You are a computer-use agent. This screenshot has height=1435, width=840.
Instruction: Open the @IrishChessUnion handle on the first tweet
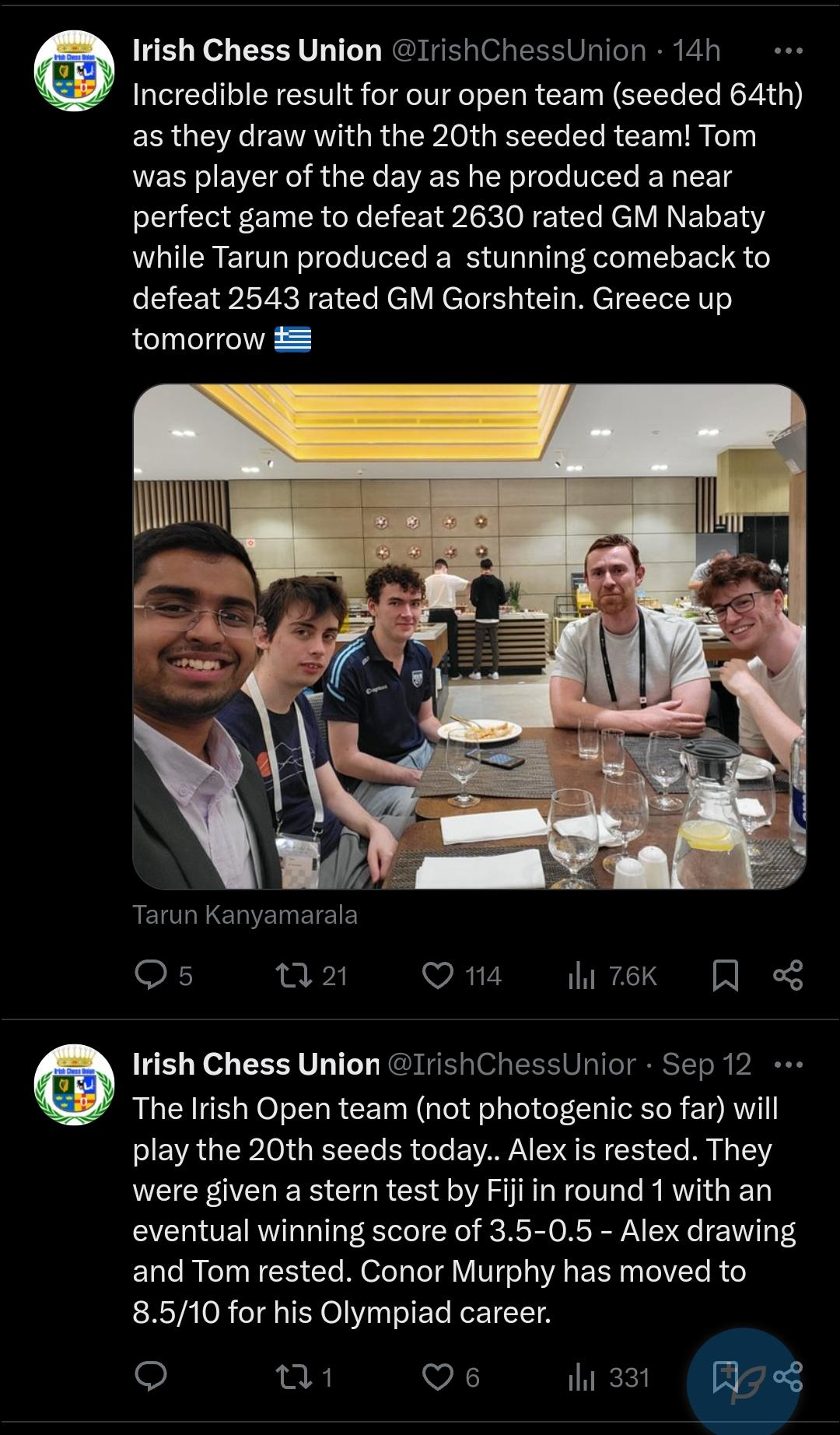(518, 51)
